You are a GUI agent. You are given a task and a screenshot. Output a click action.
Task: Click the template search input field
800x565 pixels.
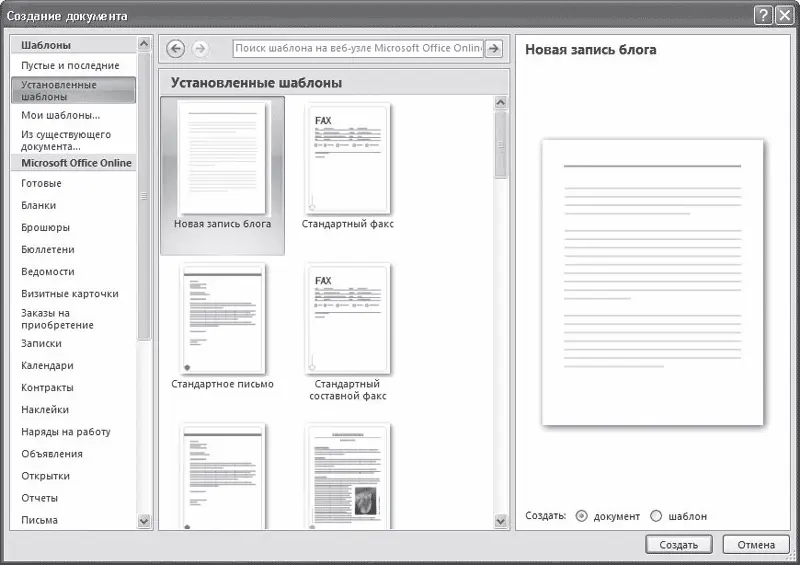click(x=357, y=48)
